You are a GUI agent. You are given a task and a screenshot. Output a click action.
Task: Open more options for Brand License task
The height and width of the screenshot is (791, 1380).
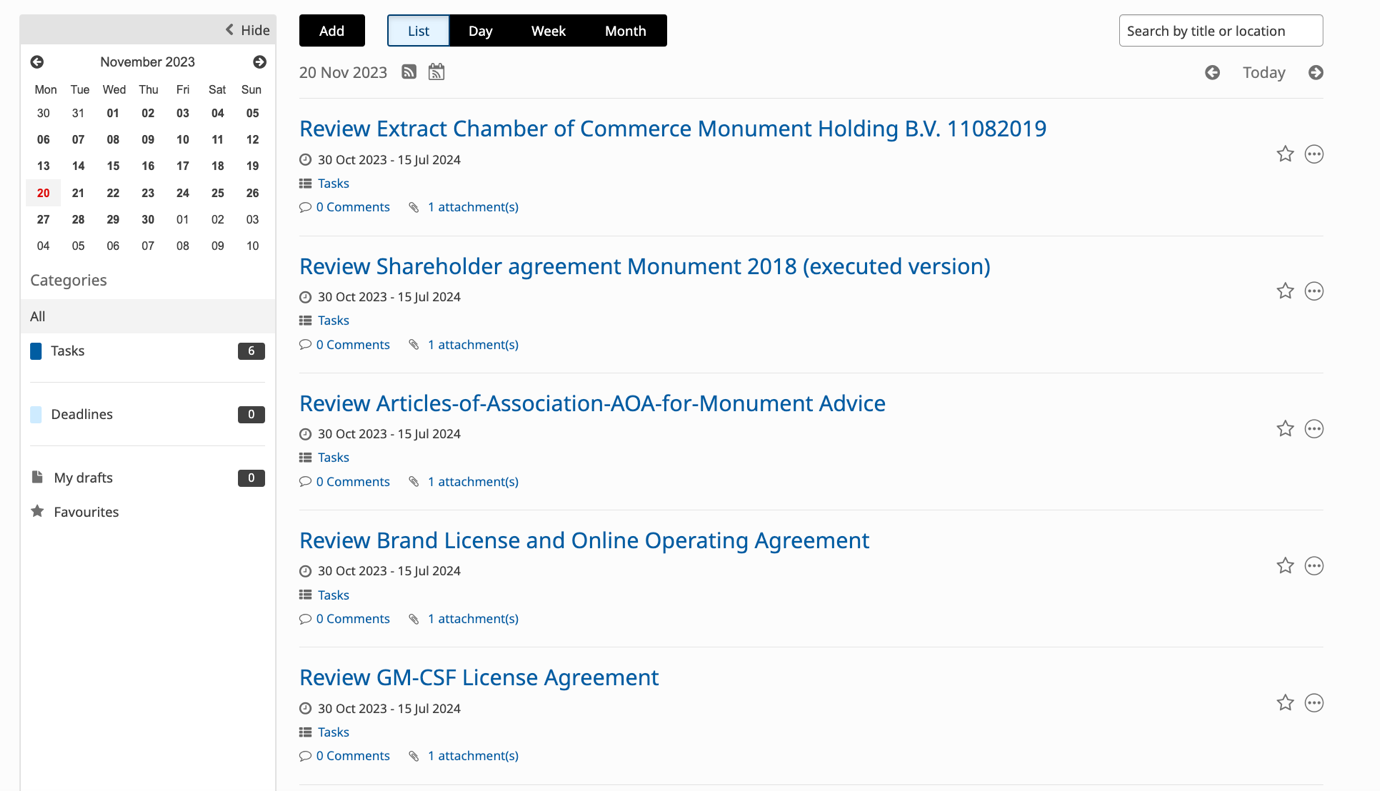point(1314,566)
